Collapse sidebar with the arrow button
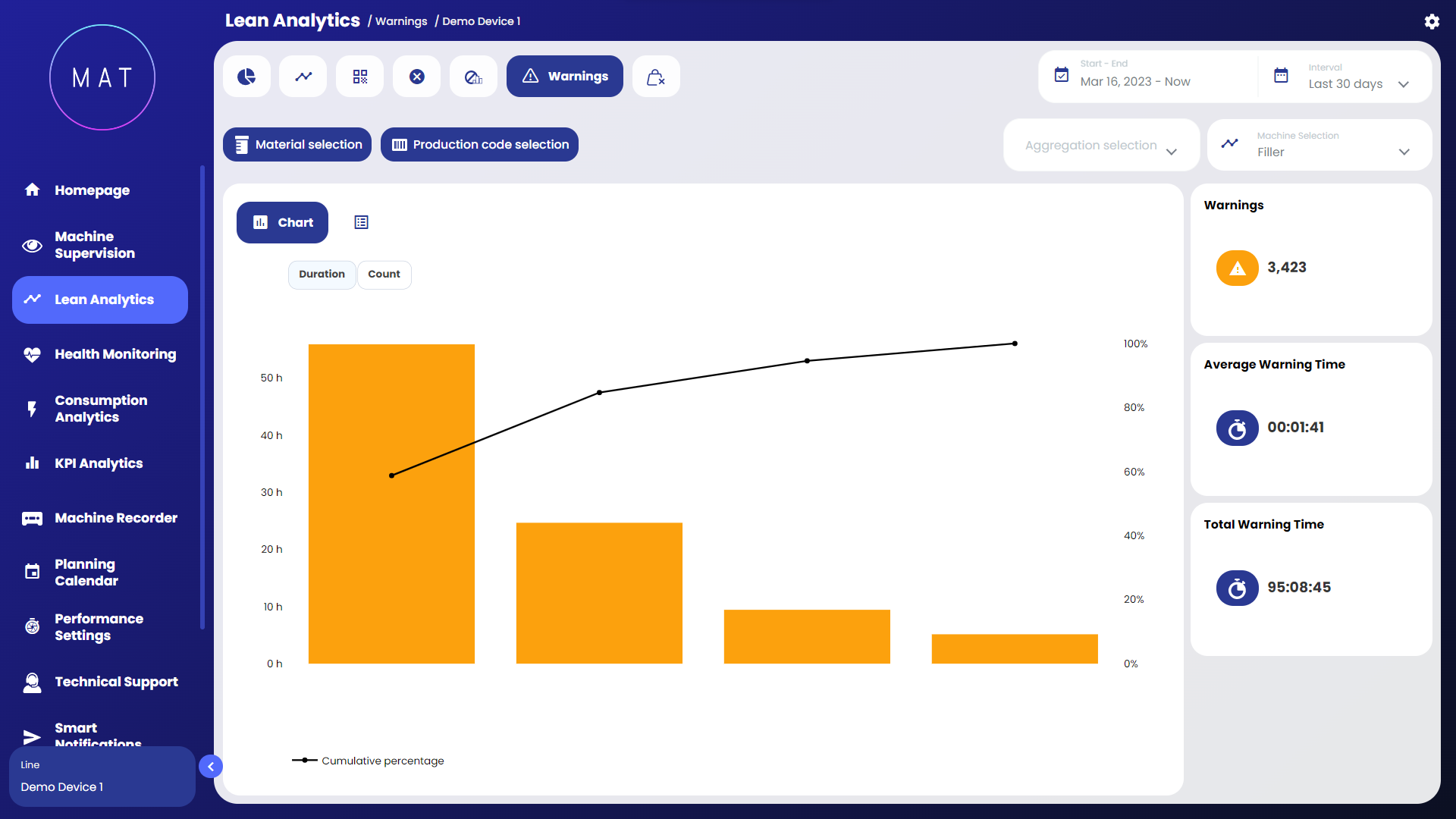This screenshot has height=819, width=1456. (211, 767)
